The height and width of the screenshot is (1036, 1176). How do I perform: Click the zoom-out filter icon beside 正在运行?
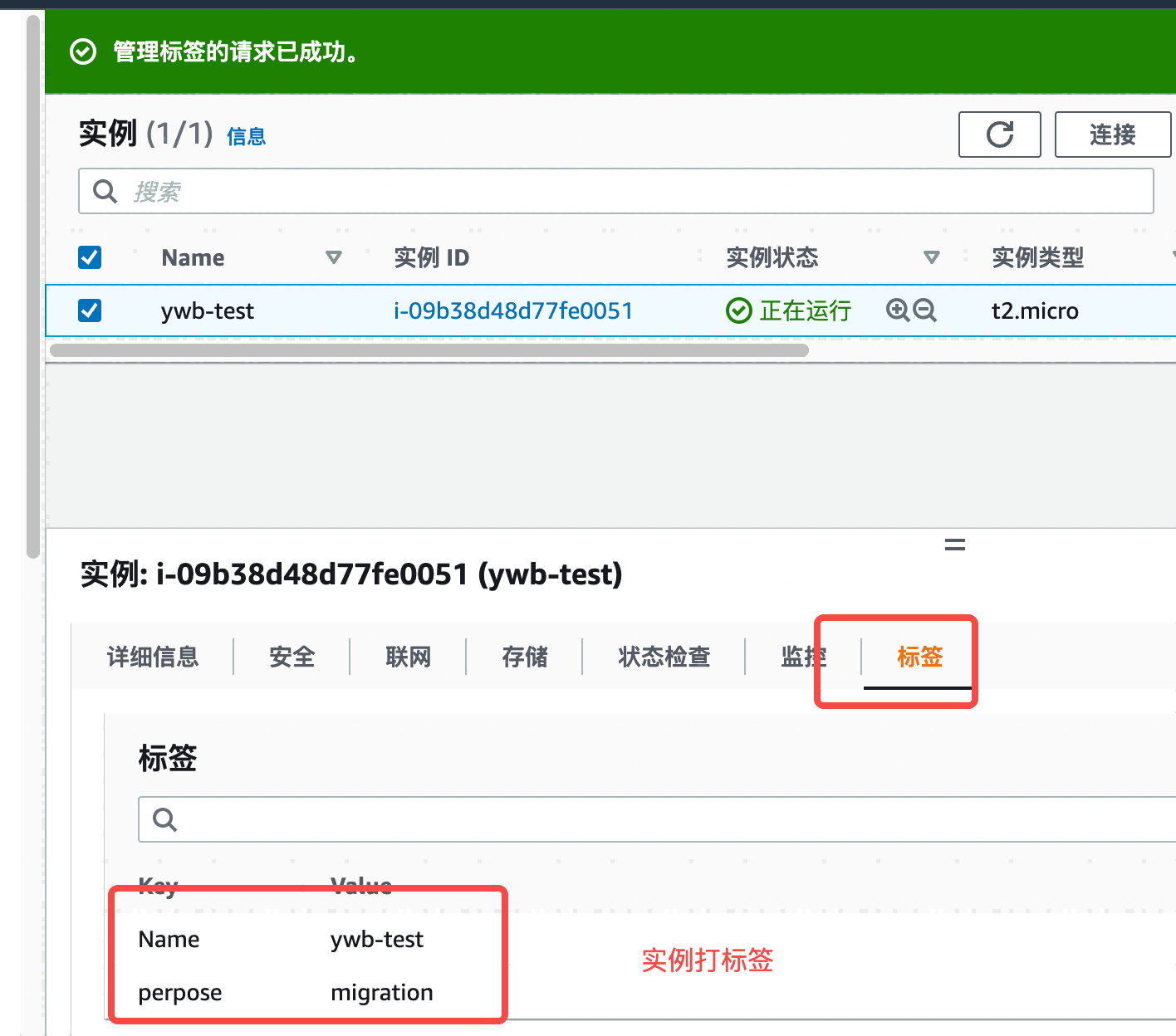[924, 310]
